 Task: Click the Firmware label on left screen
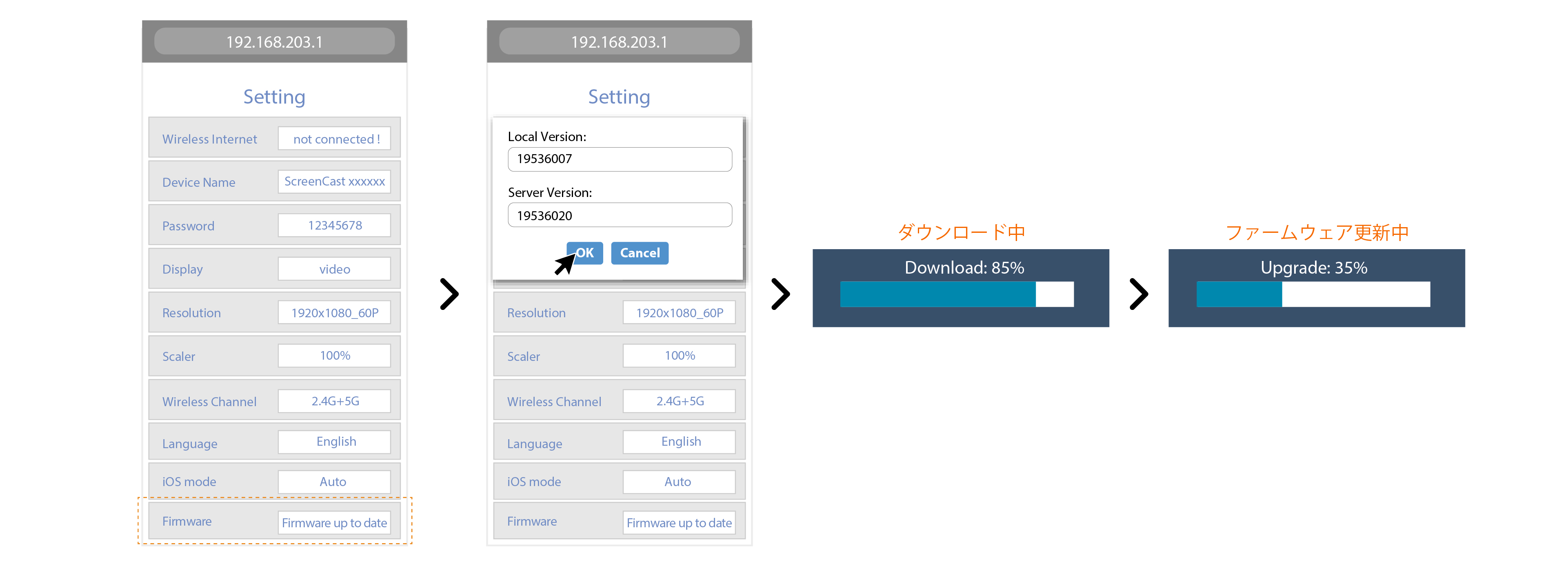click(x=187, y=522)
